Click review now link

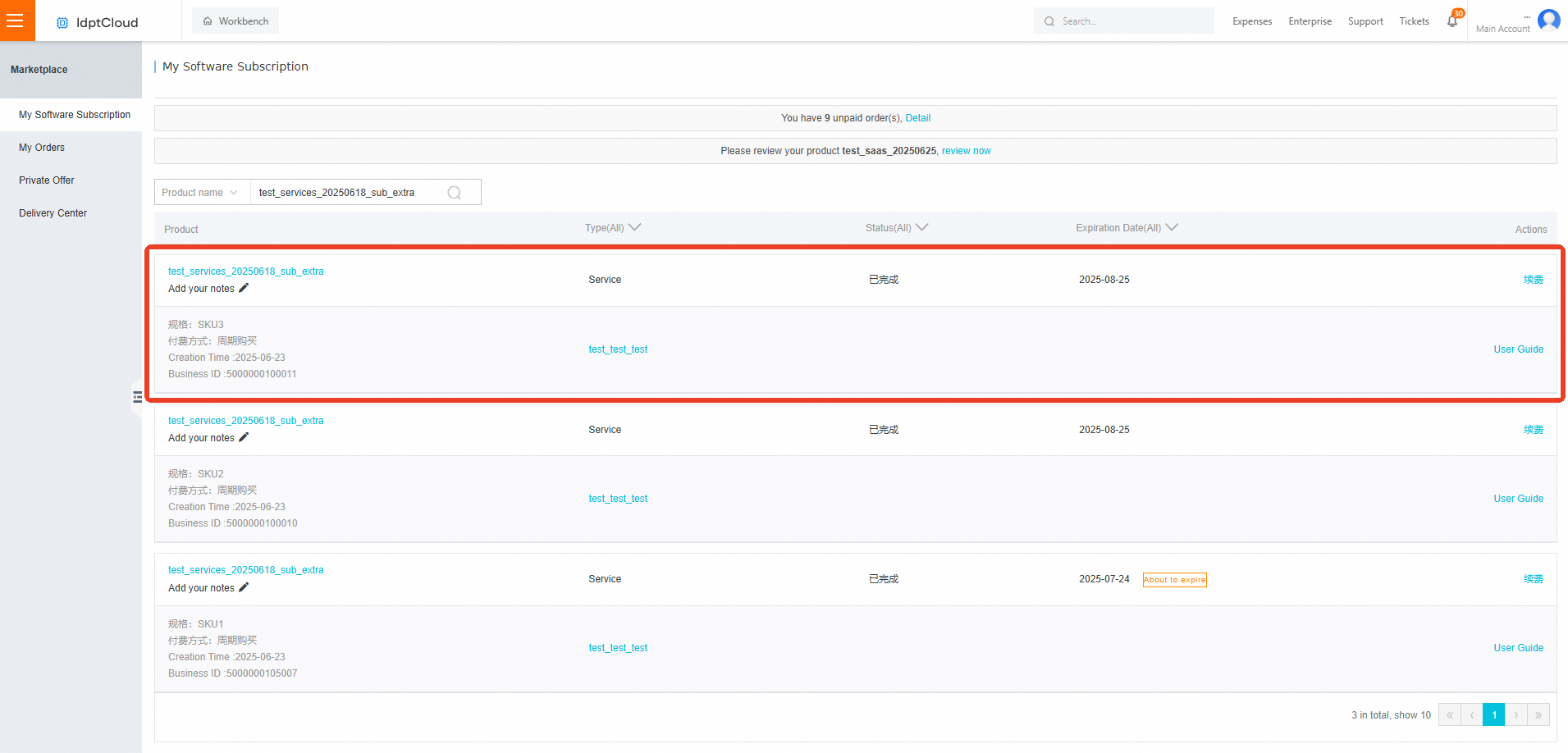(966, 151)
